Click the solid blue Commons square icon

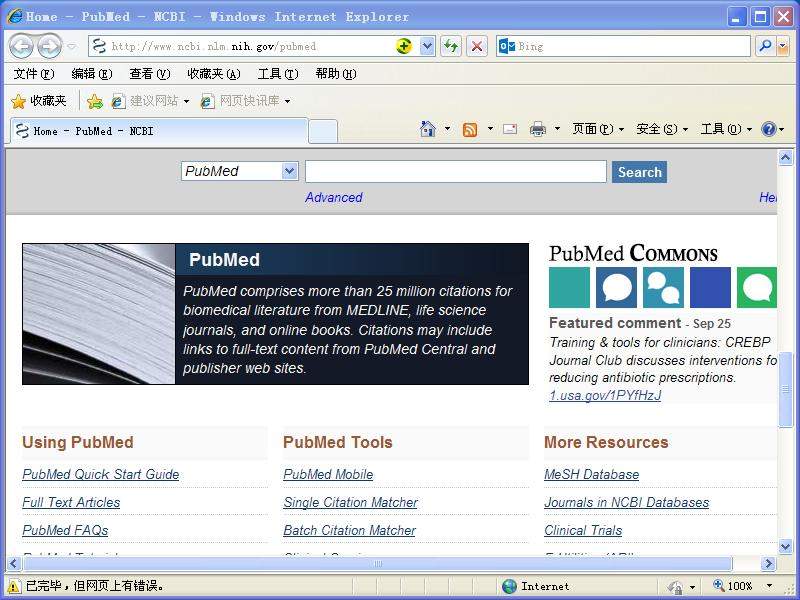710,287
